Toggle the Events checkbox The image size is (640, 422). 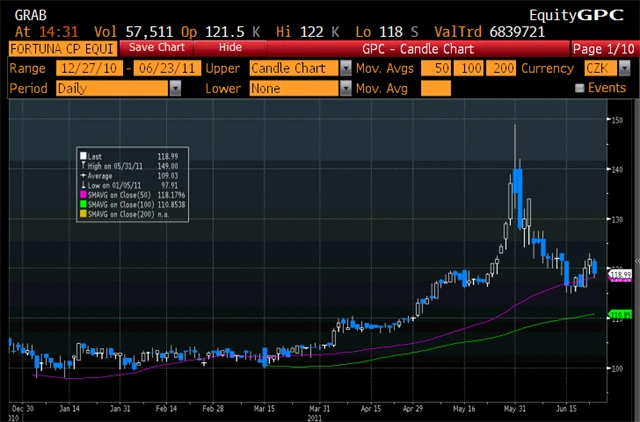pos(579,88)
